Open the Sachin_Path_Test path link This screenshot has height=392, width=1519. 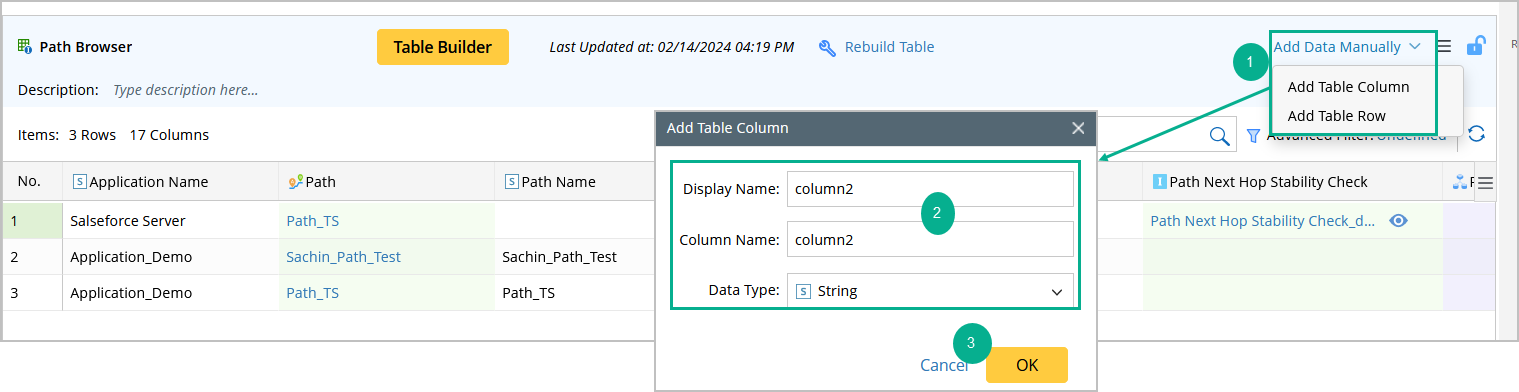(x=343, y=257)
